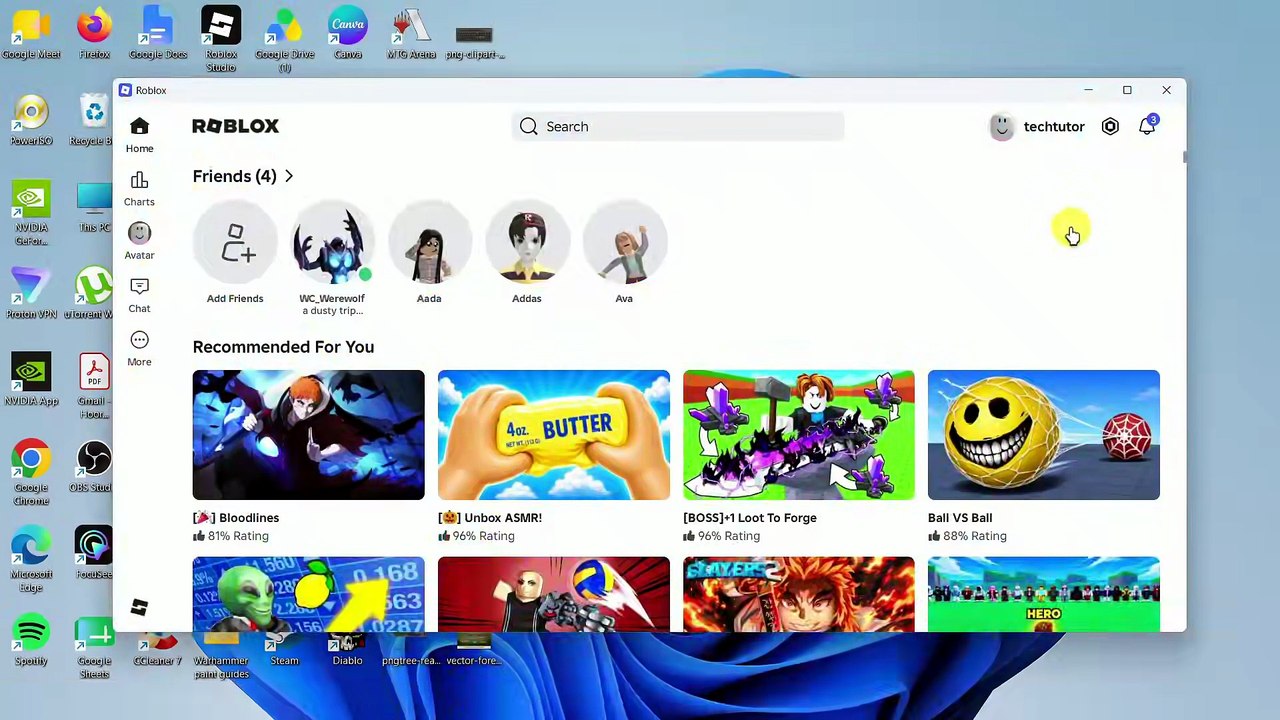Open Firefox desktop shortcut

click(x=94, y=34)
